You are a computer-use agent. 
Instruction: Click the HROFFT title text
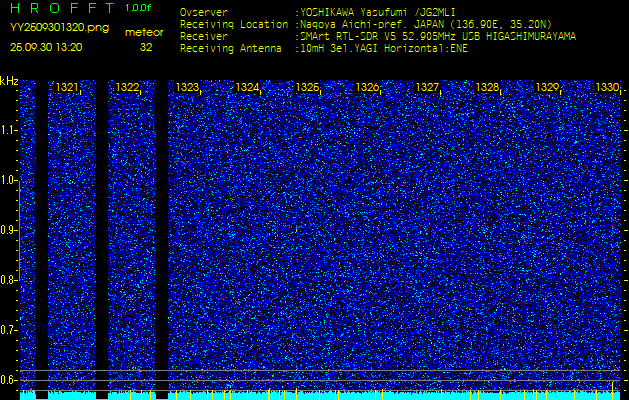click(x=63, y=8)
